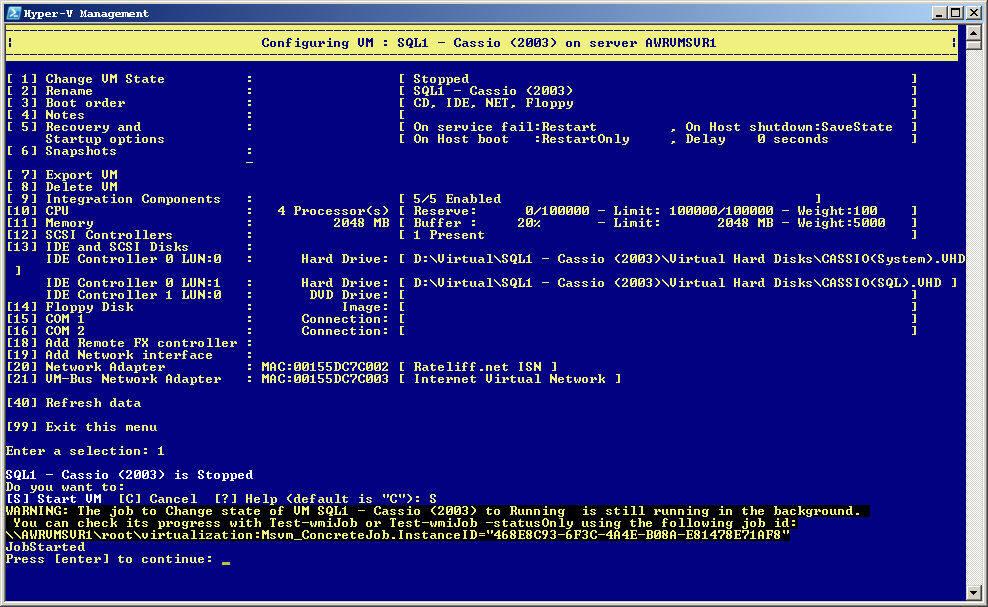The image size is (988, 607).
Task: Click 'On Host boot :RestartOnly' value
Action: point(521,139)
